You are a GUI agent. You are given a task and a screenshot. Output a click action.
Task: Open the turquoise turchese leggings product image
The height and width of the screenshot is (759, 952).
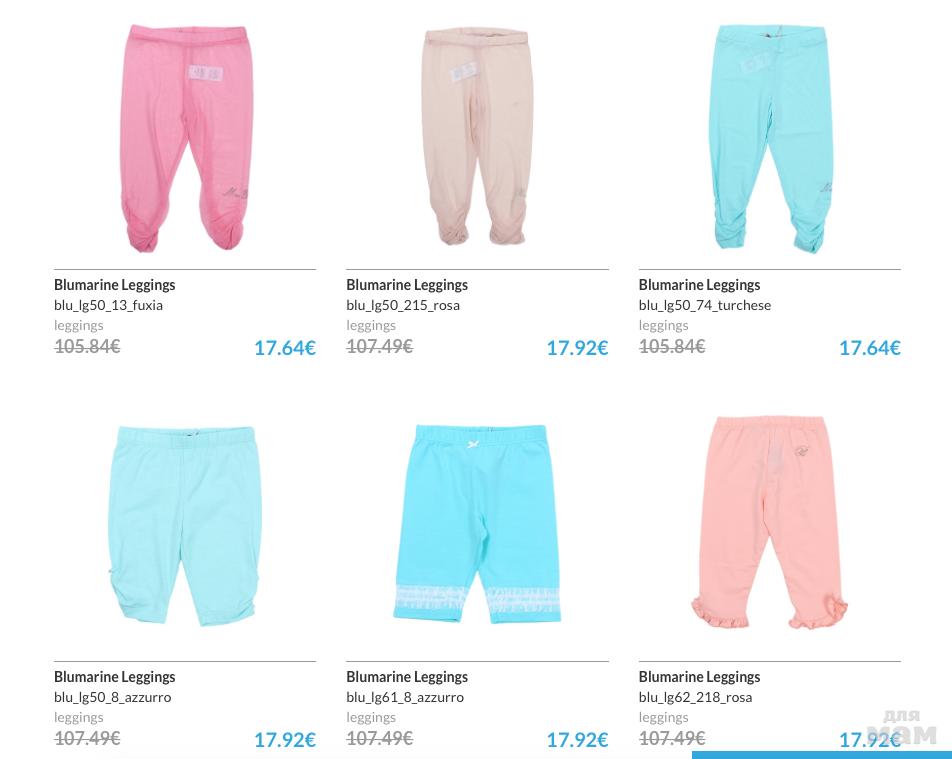(770, 138)
